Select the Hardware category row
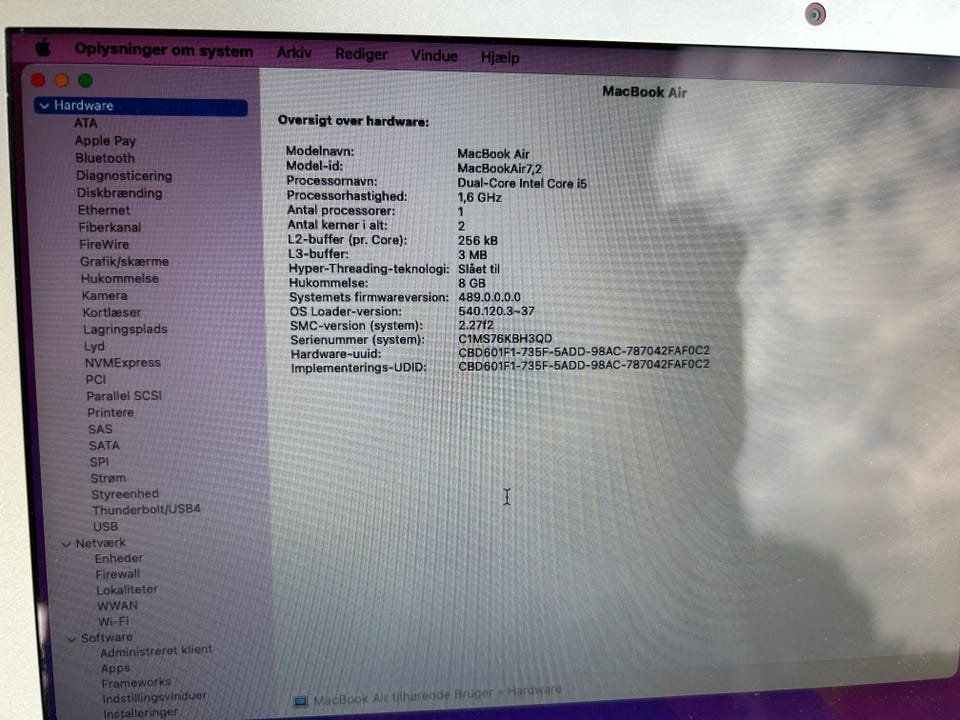 pos(141,106)
